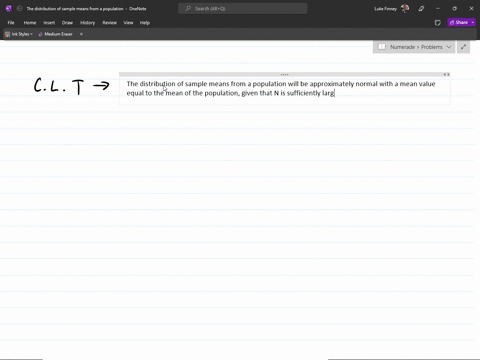Image resolution: width=480 pixels, height=360 pixels.
Task: Click the round back button beside the title
Action: (19, 9)
